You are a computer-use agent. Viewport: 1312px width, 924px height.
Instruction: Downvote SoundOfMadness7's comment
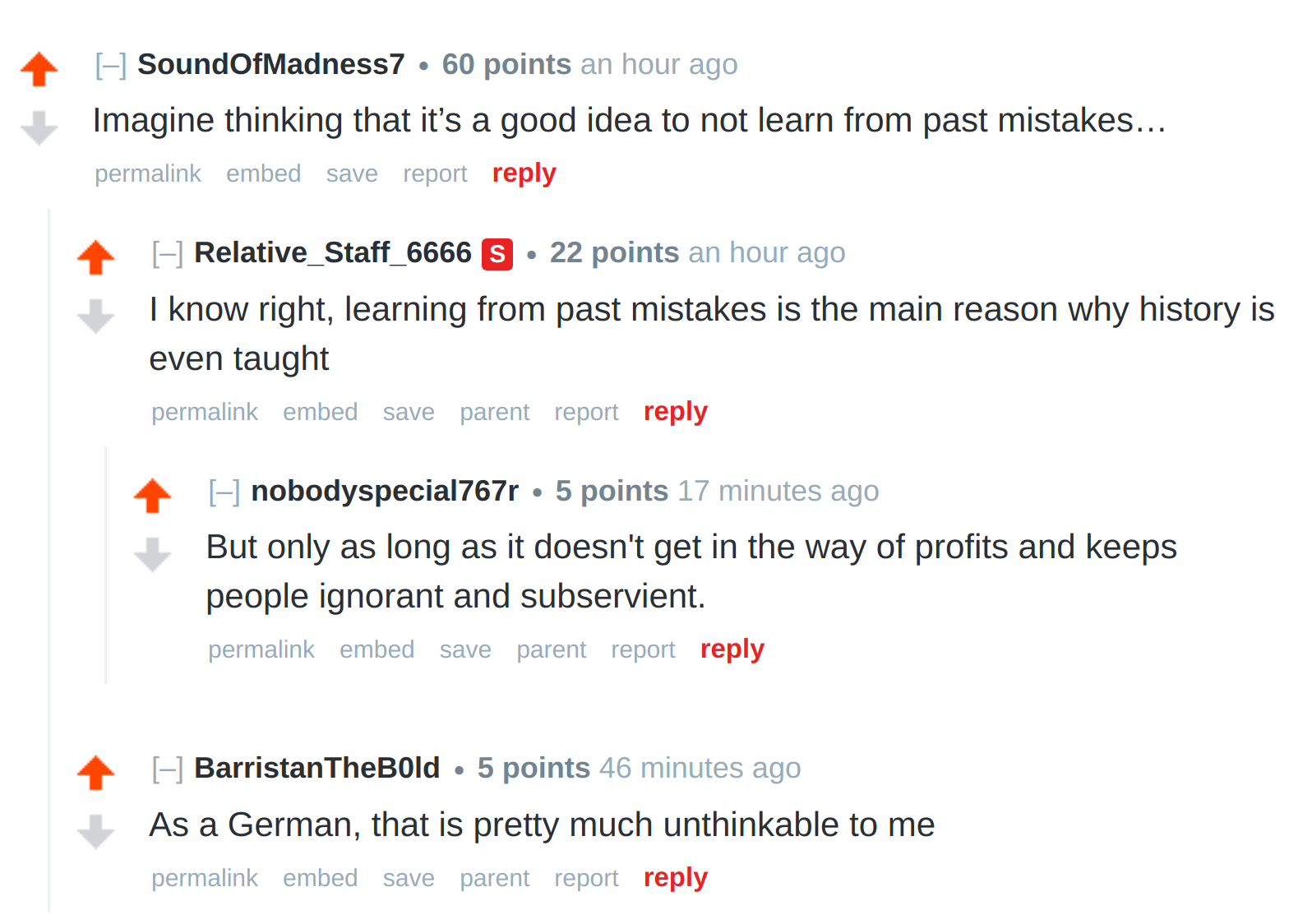pos(39,127)
